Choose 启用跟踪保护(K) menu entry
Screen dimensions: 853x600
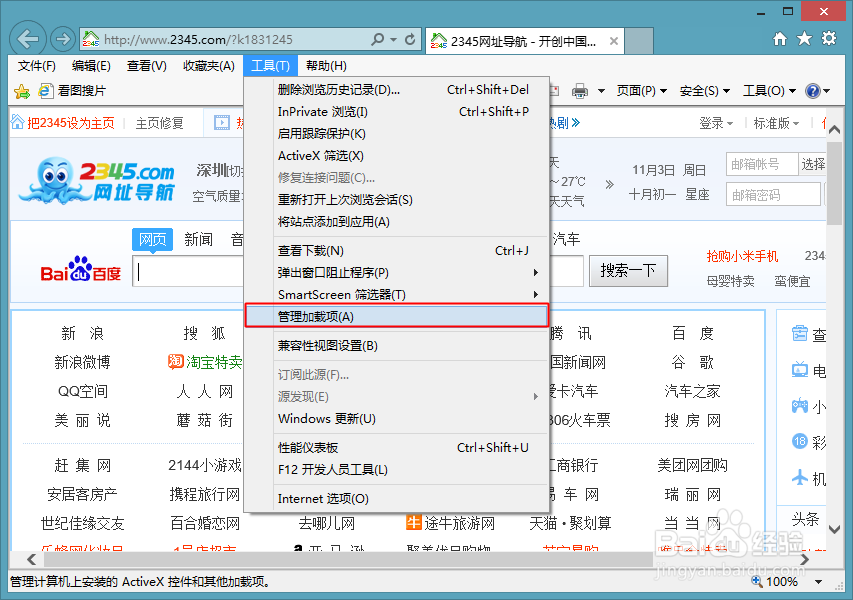tap(397, 134)
